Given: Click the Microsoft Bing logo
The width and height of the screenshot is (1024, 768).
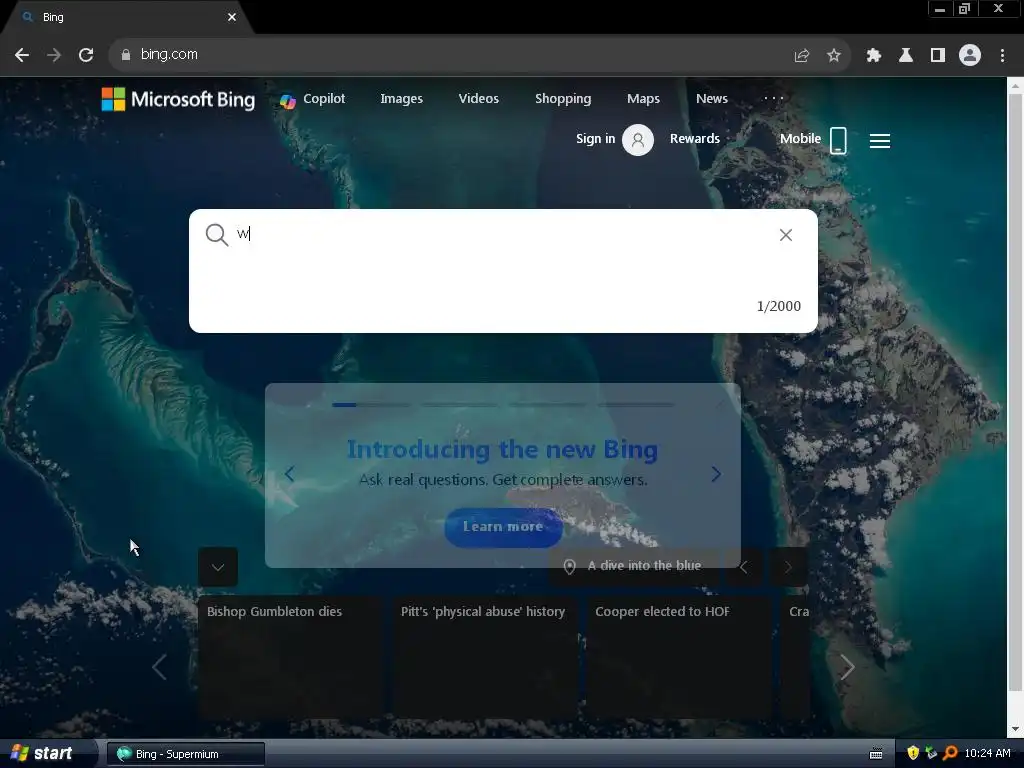Looking at the screenshot, I should [x=178, y=99].
